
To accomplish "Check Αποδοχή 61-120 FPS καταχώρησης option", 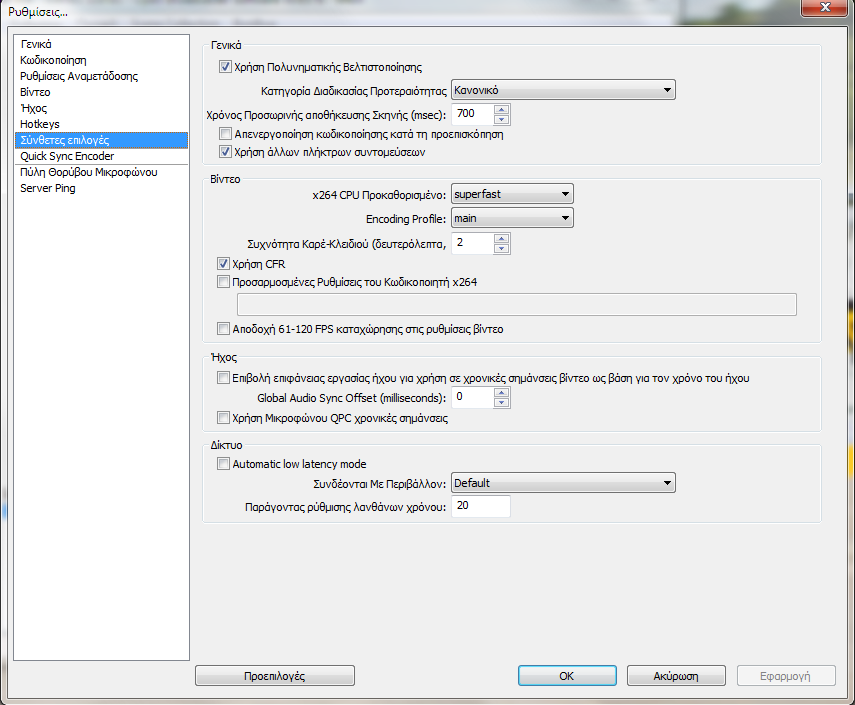I will (223, 329).
